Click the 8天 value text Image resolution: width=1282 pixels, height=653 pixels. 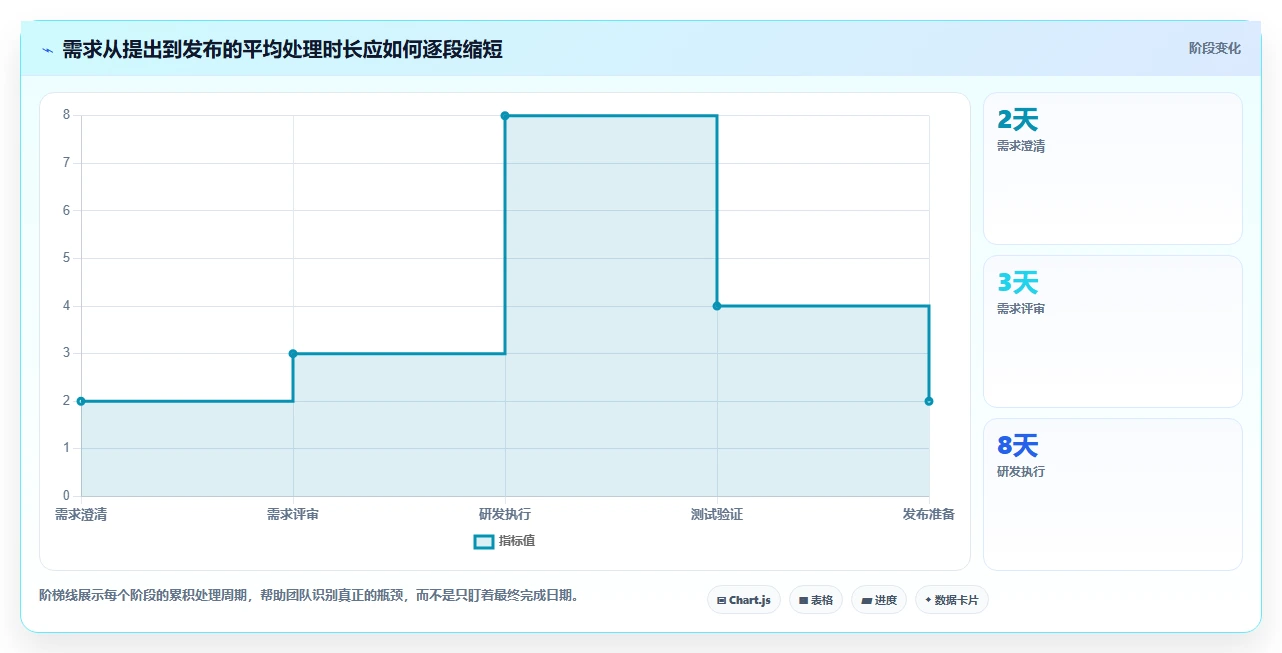coord(1018,446)
